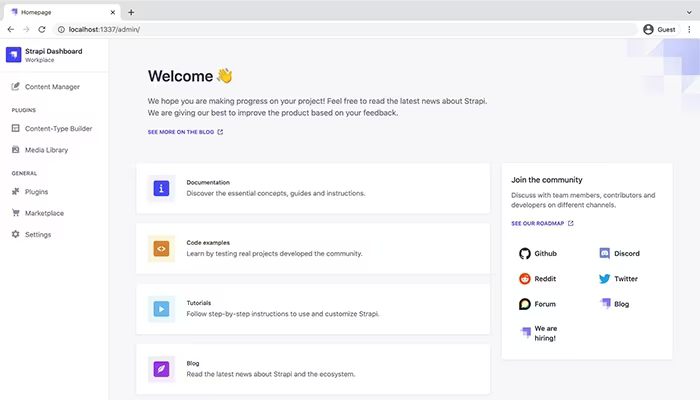Visit the Github community link

coord(546,254)
